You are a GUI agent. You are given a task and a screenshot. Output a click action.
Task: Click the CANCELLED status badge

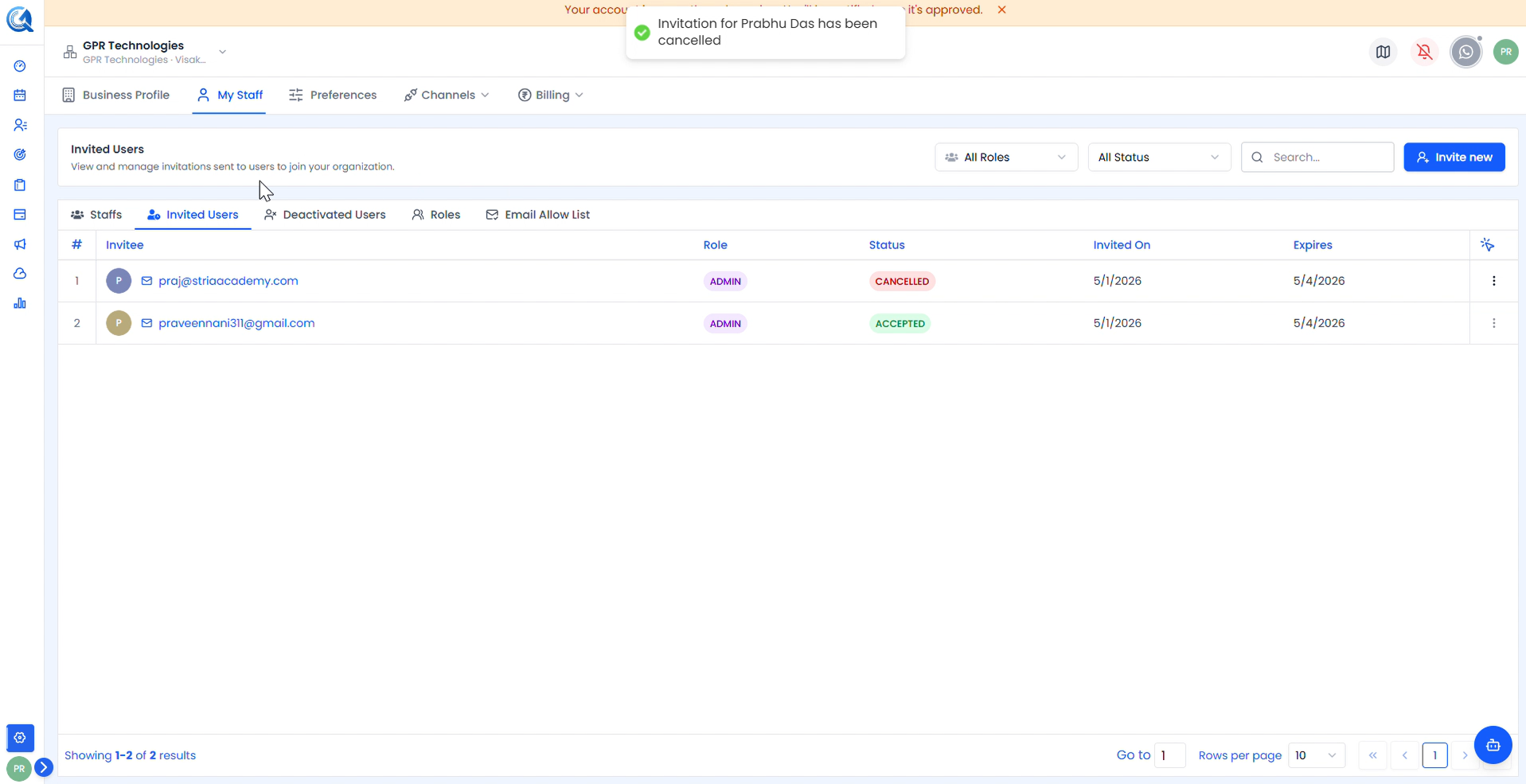click(902, 281)
